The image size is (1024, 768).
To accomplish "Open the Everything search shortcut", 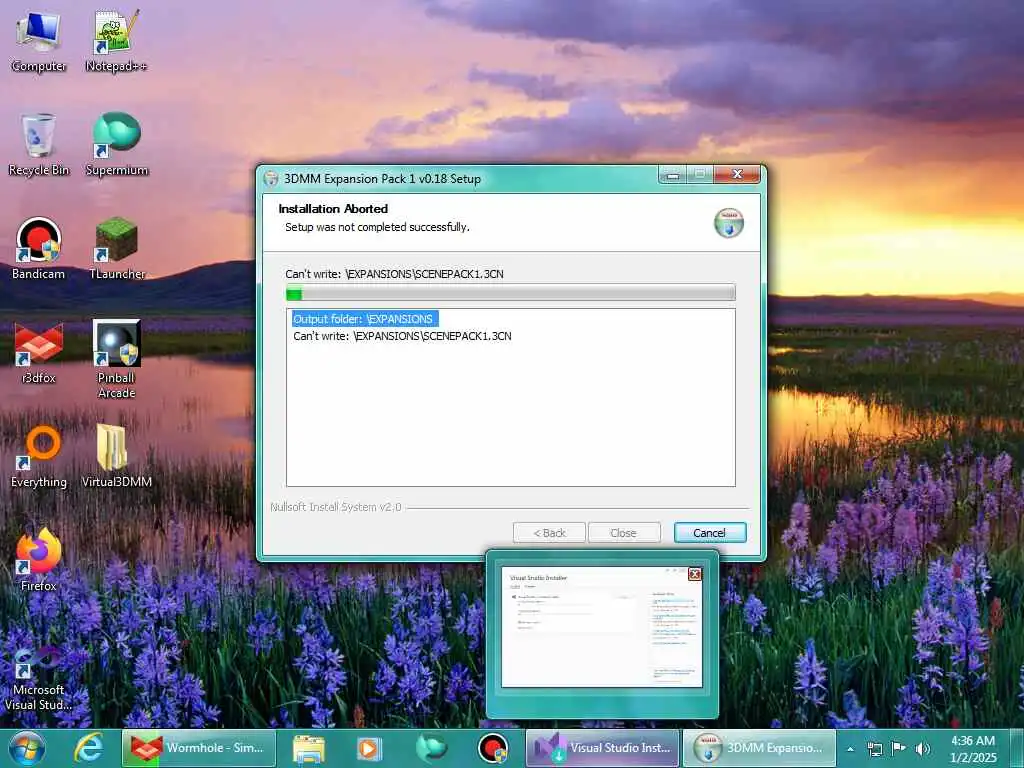I will pyautogui.click(x=39, y=457).
